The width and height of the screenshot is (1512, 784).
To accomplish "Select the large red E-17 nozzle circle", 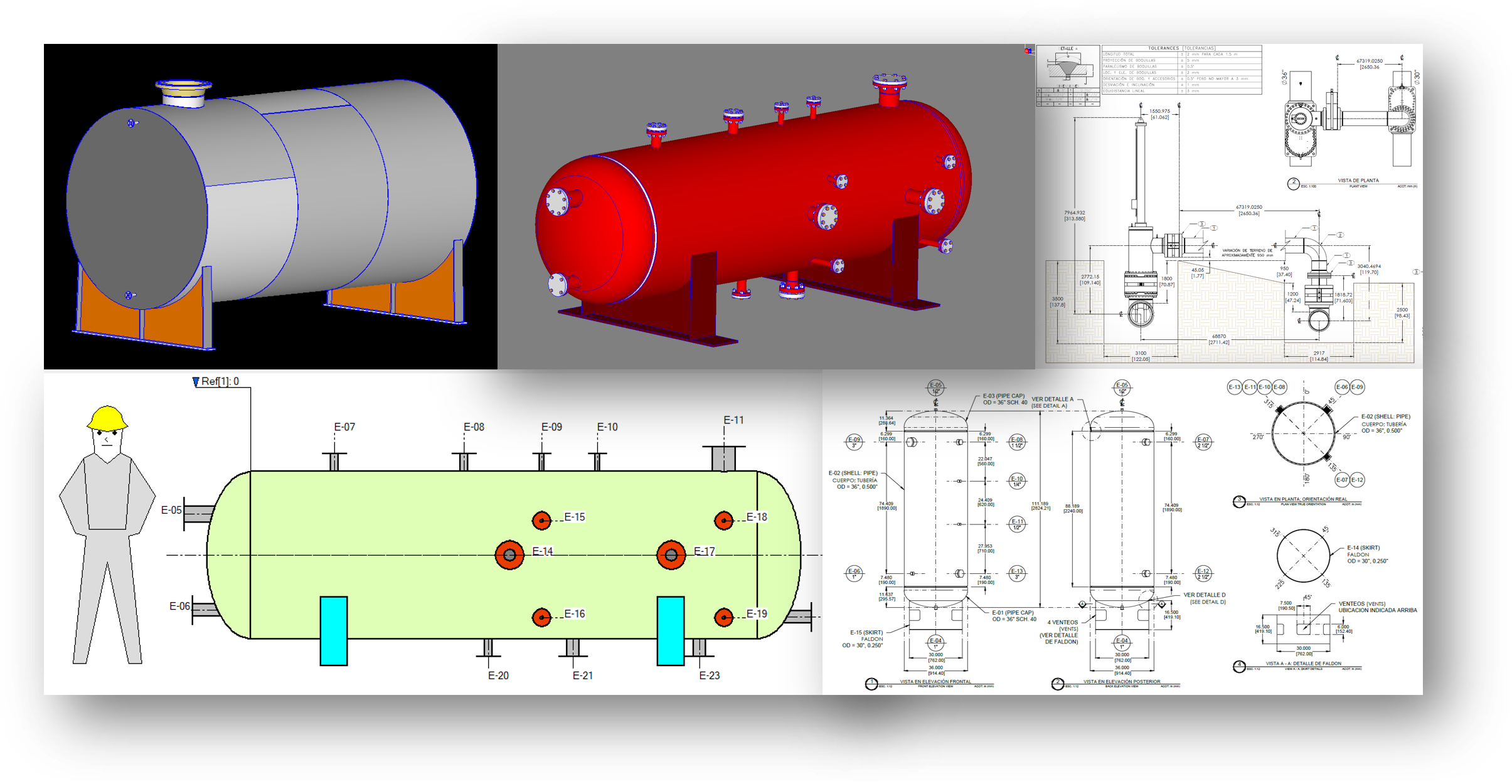I will tap(671, 555).
